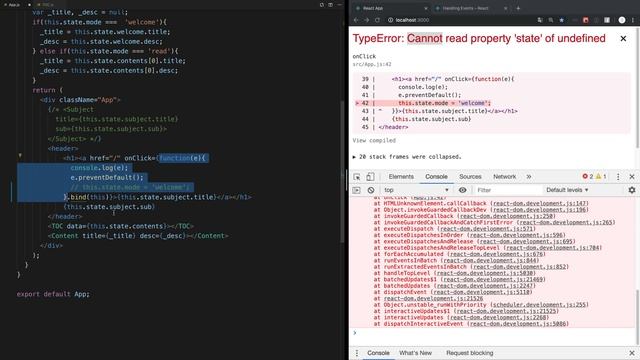Click the lightbulb code action icon
Screen dimensions: 640x360
[20, 156]
